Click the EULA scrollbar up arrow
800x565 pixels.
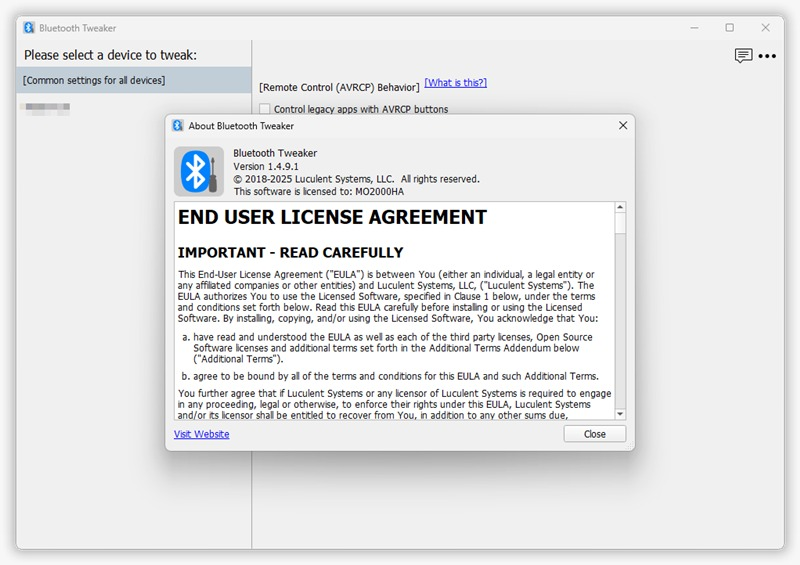tap(620, 209)
